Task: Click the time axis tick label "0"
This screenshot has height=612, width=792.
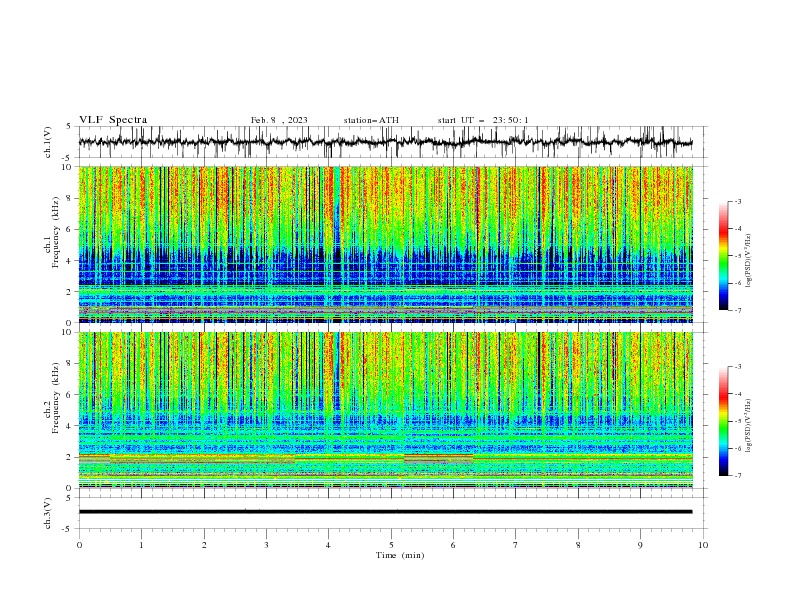Action: [x=79, y=545]
